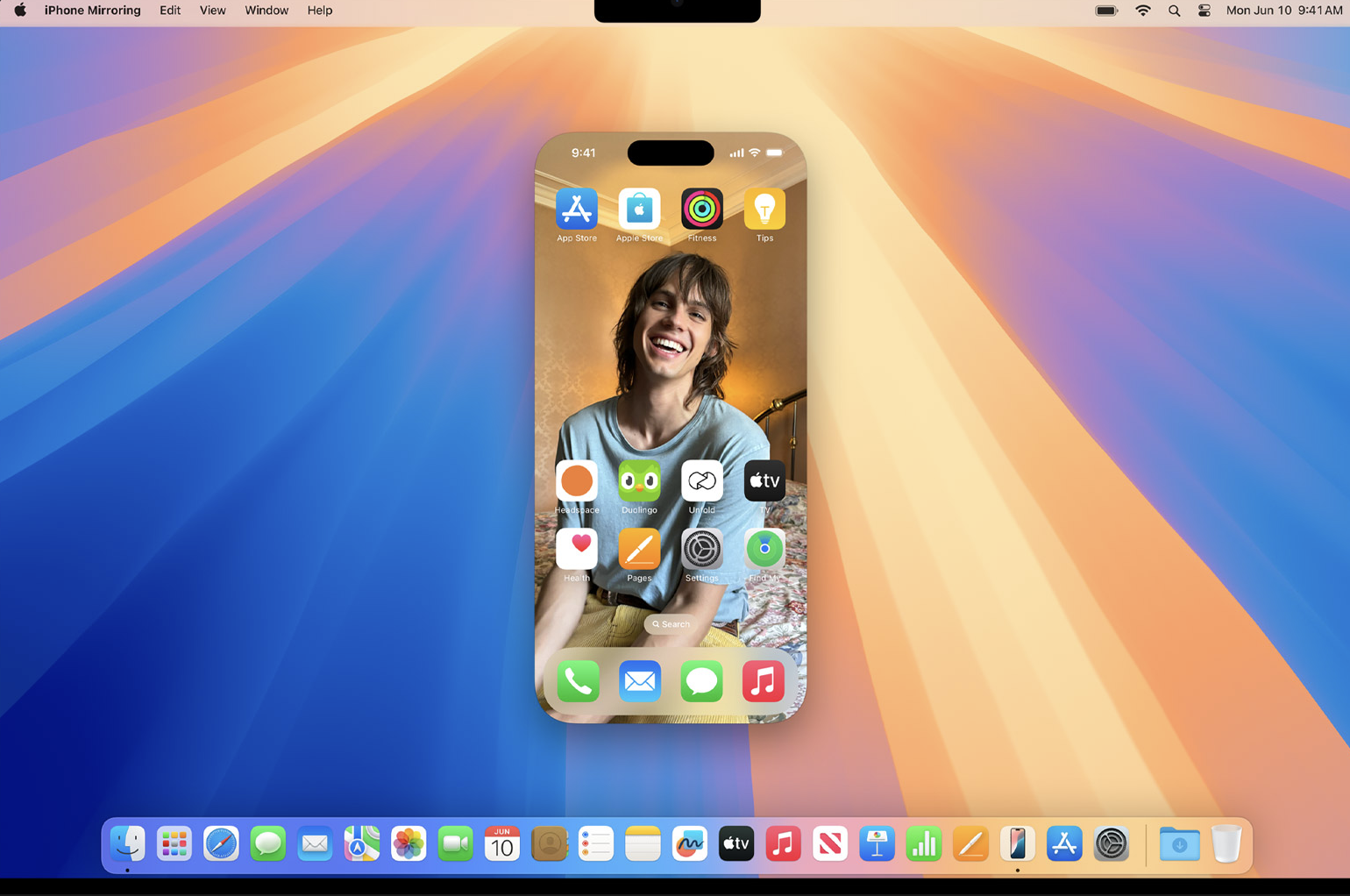Open Music in the Mac Dock

[784, 844]
